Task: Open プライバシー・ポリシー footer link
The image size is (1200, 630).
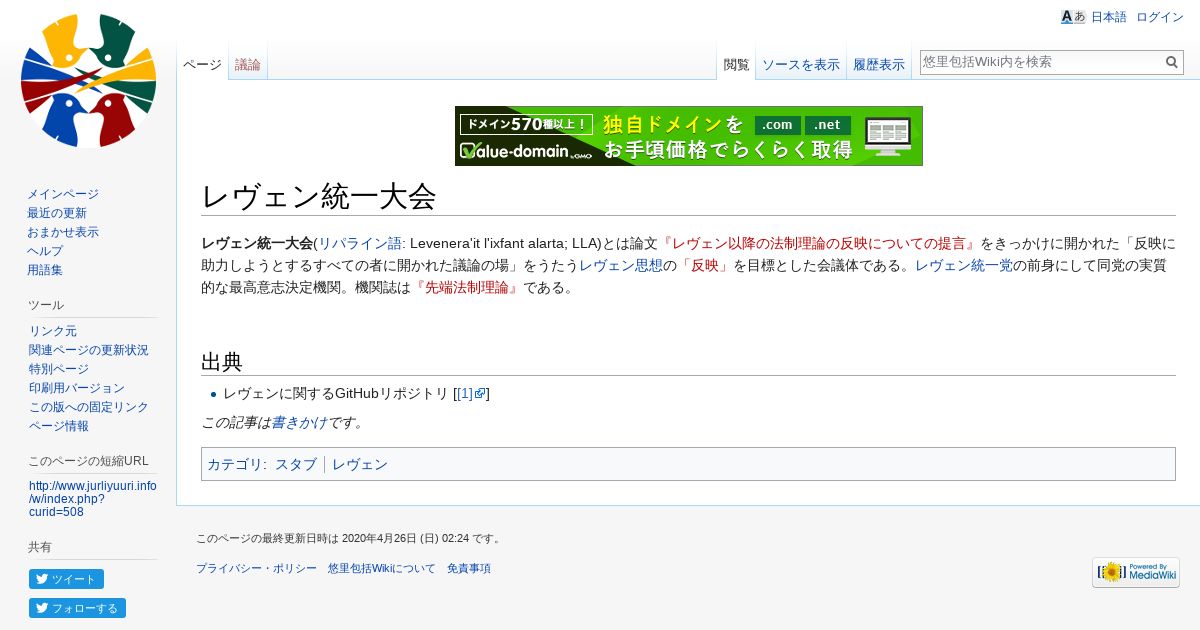Action: click(256, 568)
